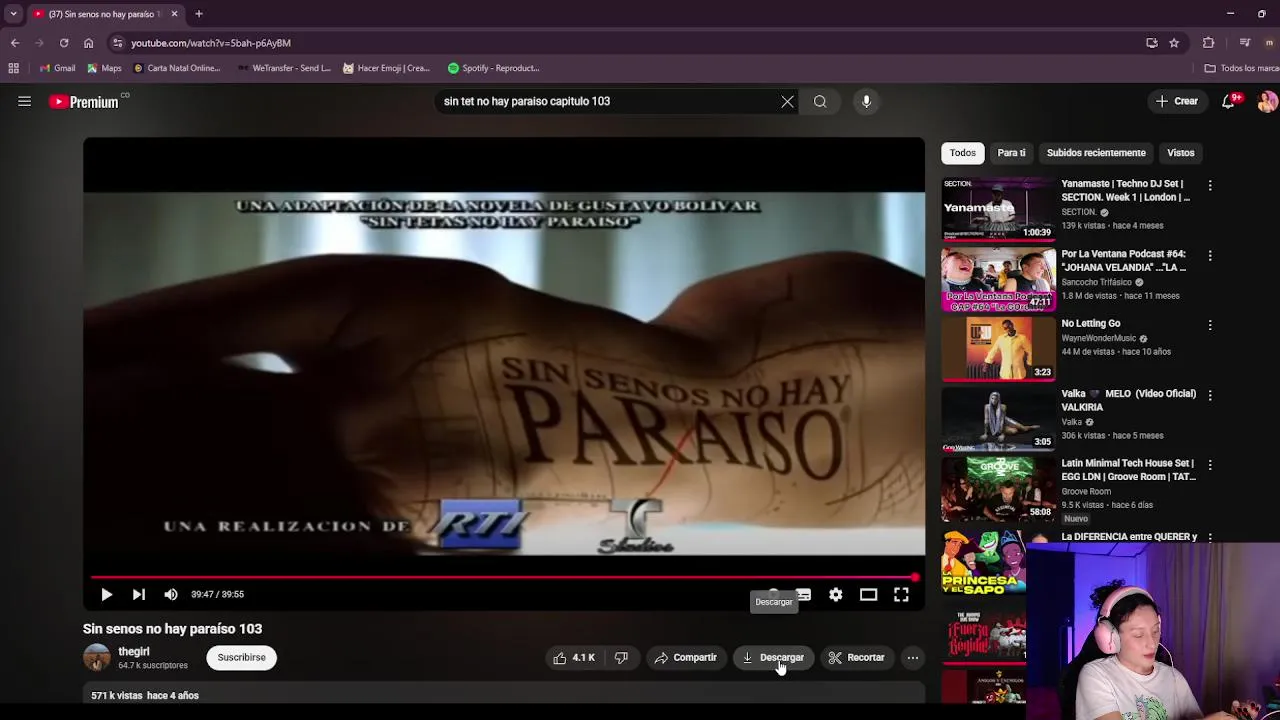
Task: Toggle subtitles in the player
Action: [803, 594]
